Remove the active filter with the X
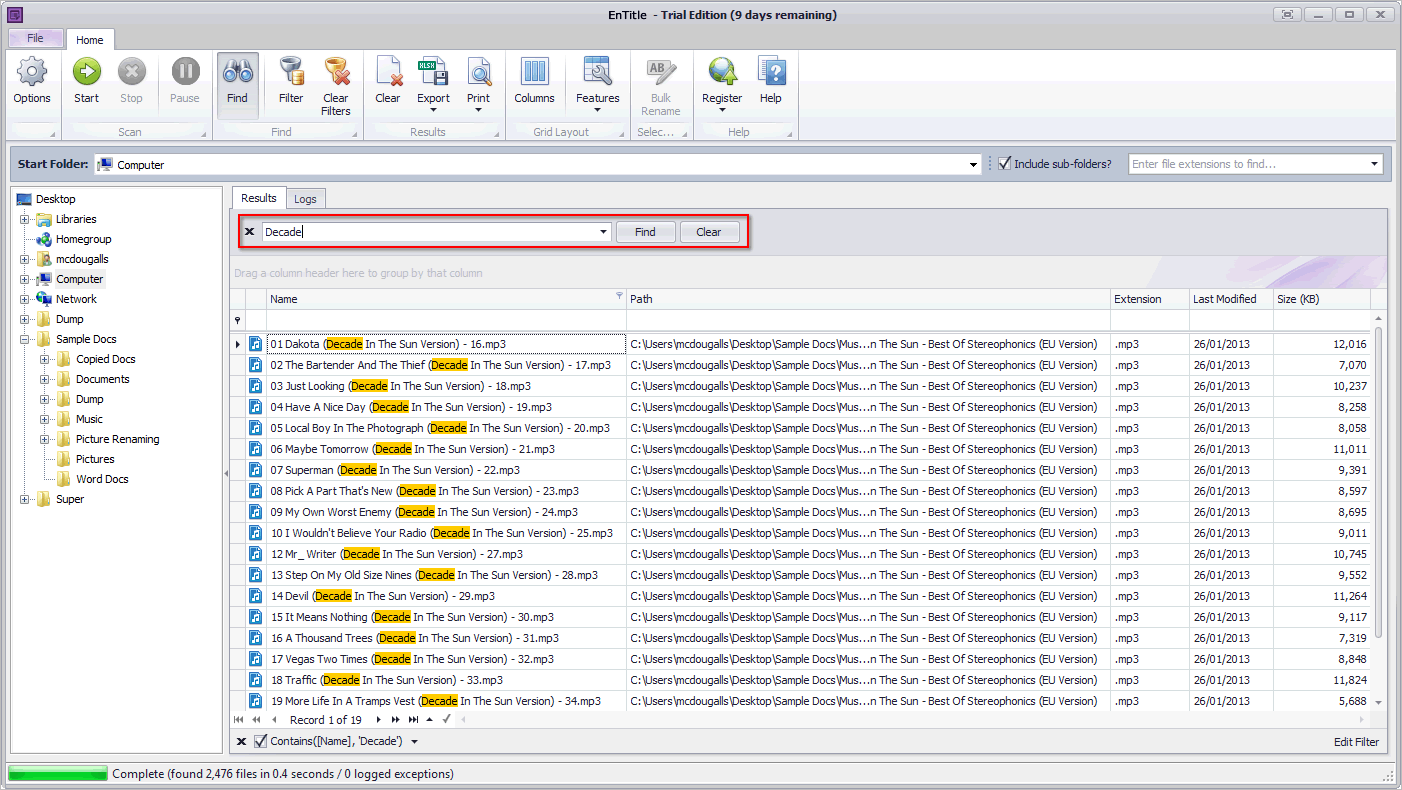The image size is (1402, 790). coord(241,741)
